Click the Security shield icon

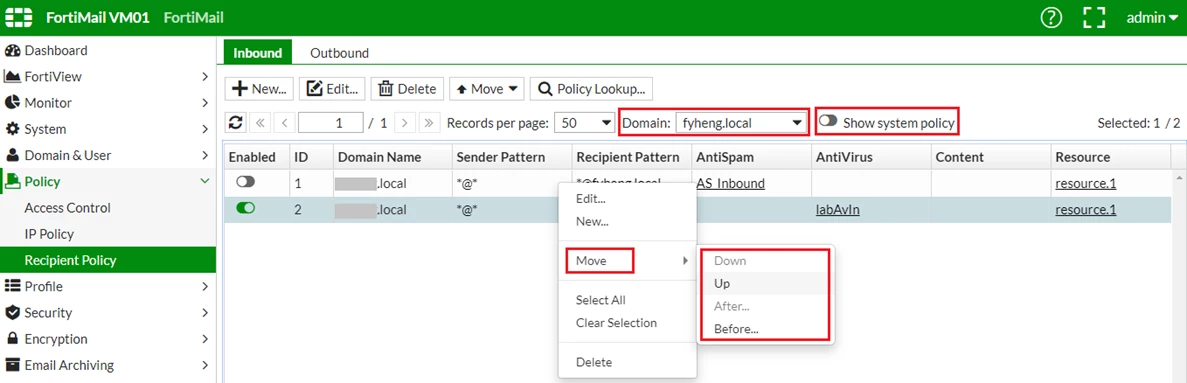[12, 313]
